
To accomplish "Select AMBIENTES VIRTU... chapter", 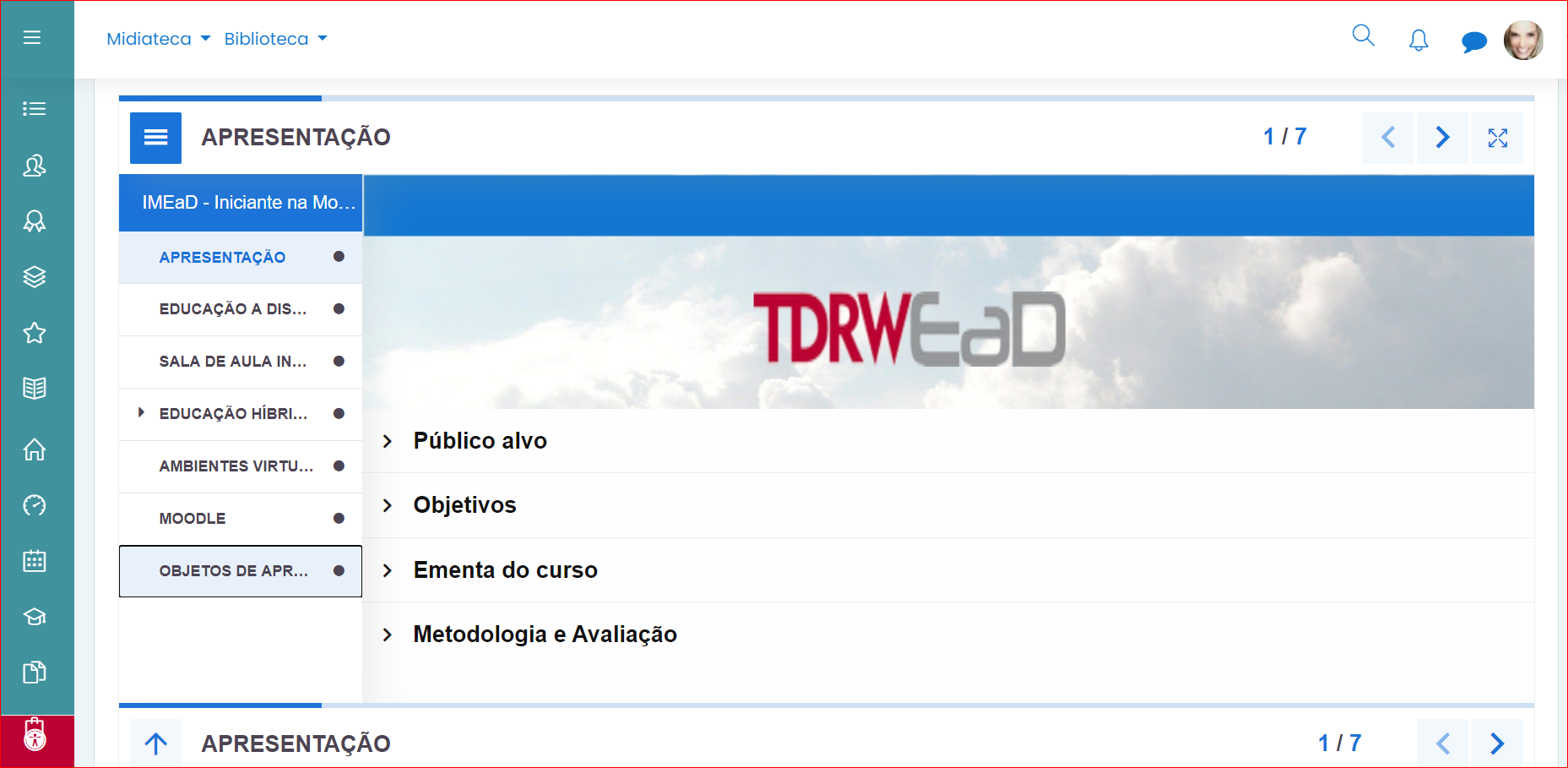I will point(241,466).
